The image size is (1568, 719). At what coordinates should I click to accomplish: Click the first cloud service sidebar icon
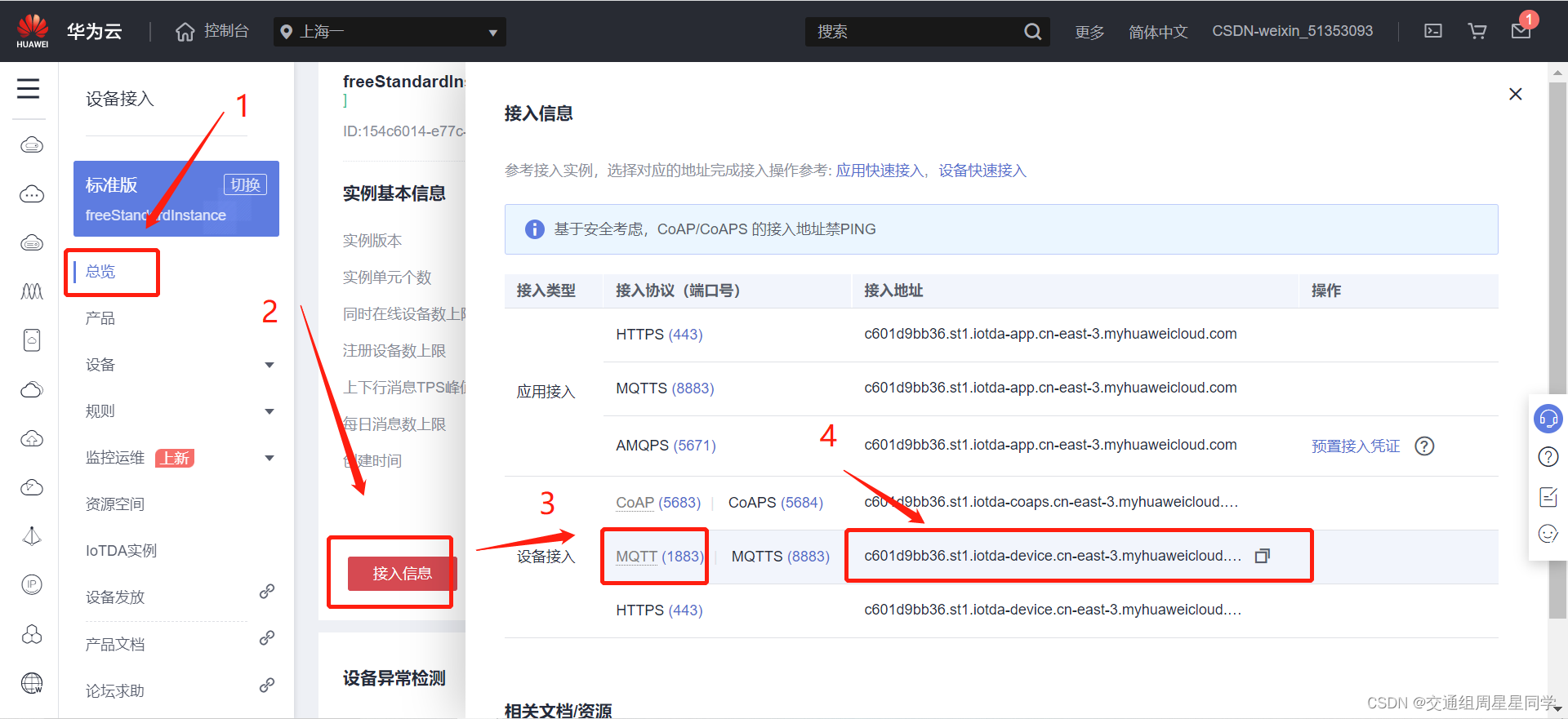(32, 145)
